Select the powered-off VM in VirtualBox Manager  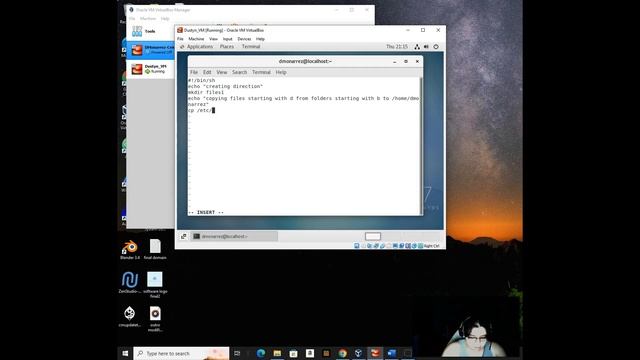point(150,50)
